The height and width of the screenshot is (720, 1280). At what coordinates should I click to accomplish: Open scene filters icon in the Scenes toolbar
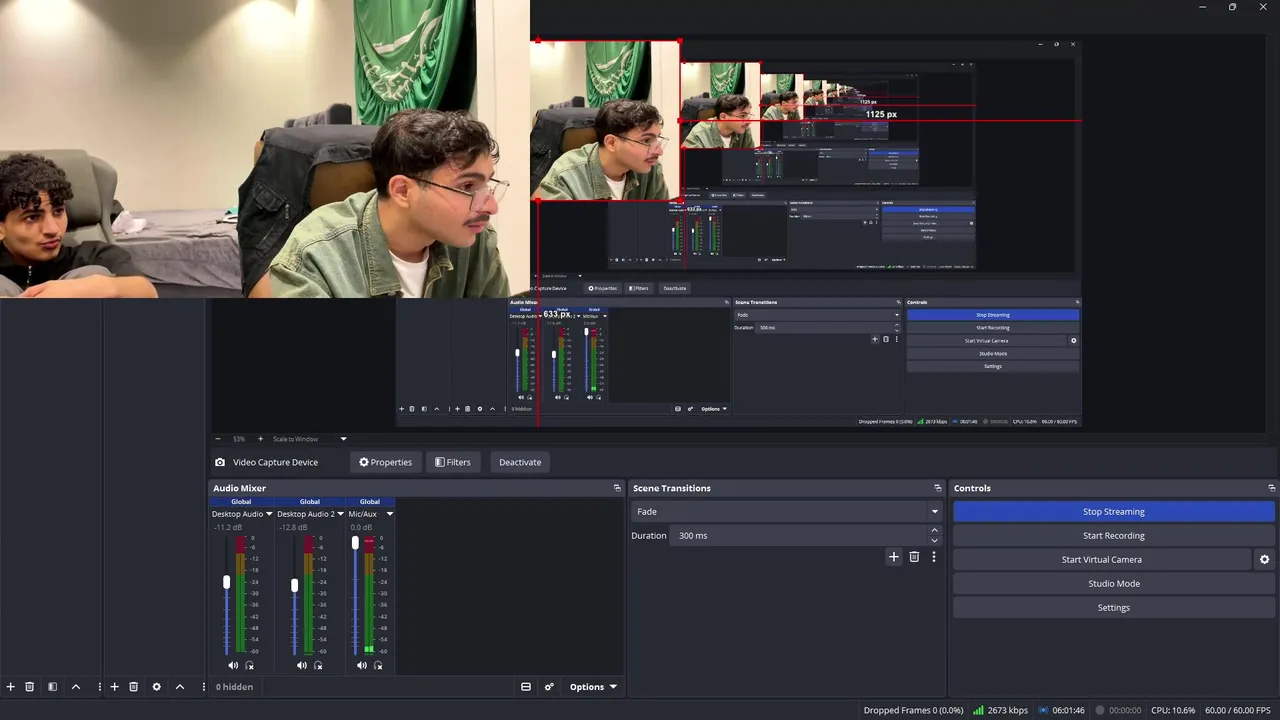point(52,687)
